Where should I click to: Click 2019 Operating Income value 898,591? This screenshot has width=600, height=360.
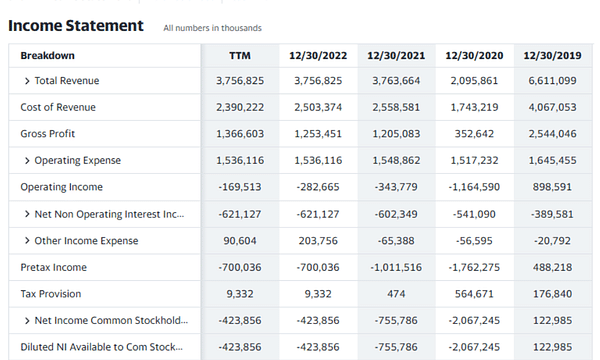click(x=552, y=187)
